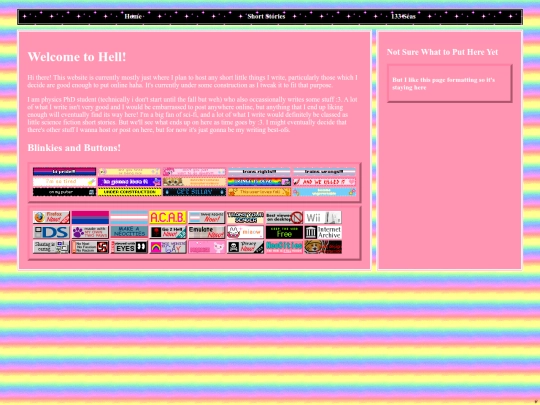Click the black 'on my puter' blinkie
This screenshot has height=405, width=540.
click(64, 192)
